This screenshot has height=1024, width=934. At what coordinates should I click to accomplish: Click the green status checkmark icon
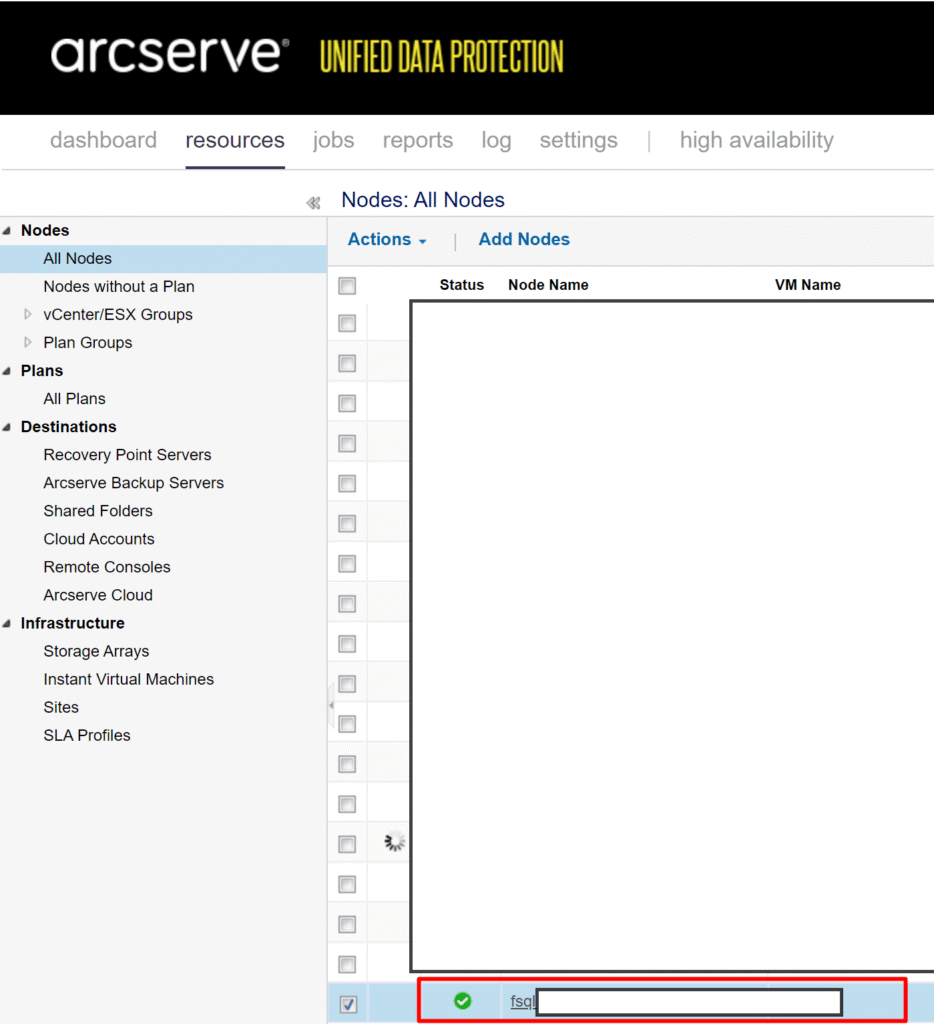click(x=462, y=1000)
